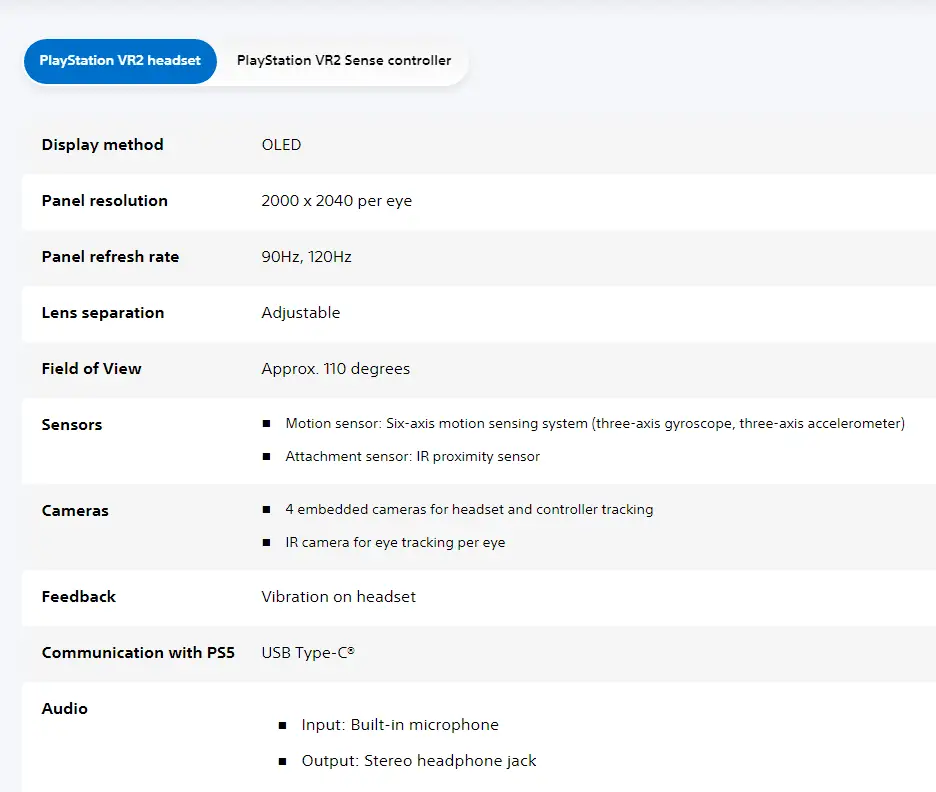Click the Panel refresh rate label
This screenshot has height=792, width=936.
110,257
